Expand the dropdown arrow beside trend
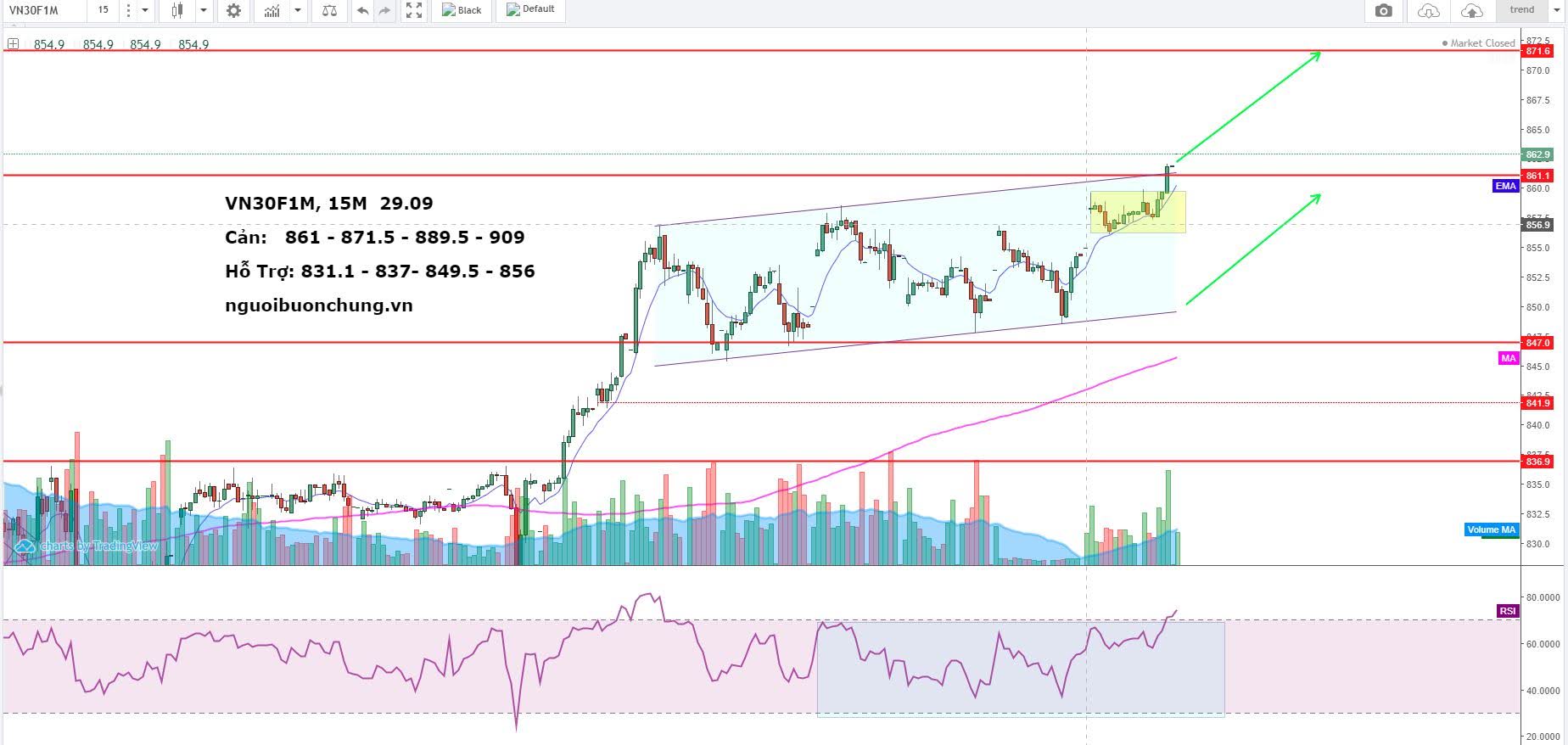1568x745 pixels. click(x=1558, y=10)
